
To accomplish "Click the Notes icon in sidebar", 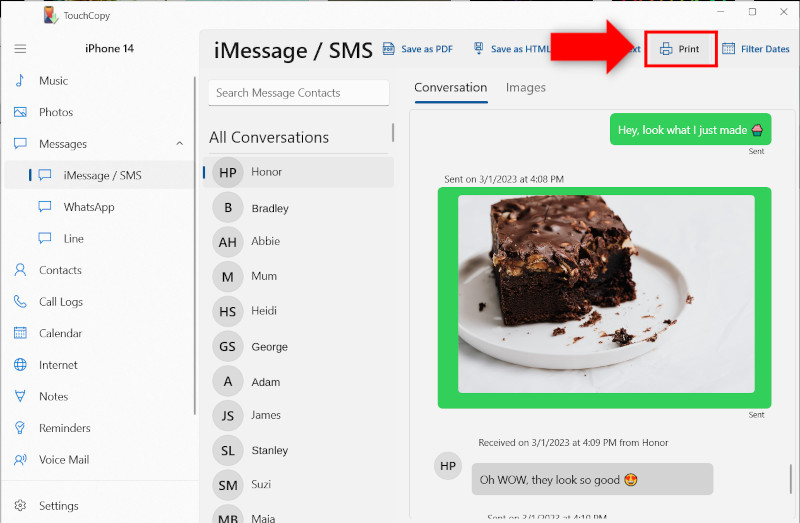I will pyautogui.click(x=20, y=396).
